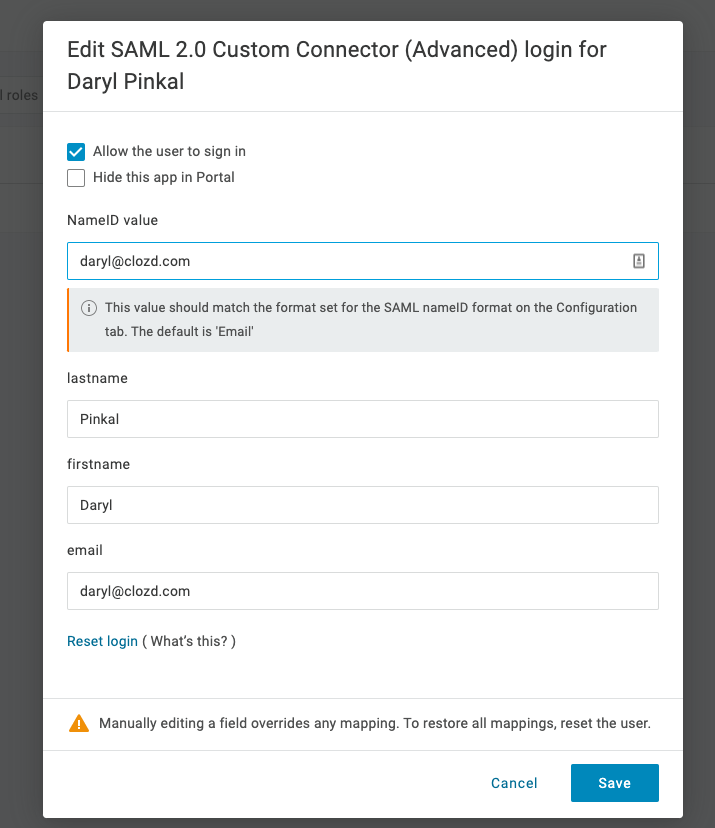715x828 pixels.
Task: Click "( What's this? )" next to Reset login
Action: click(x=189, y=641)
